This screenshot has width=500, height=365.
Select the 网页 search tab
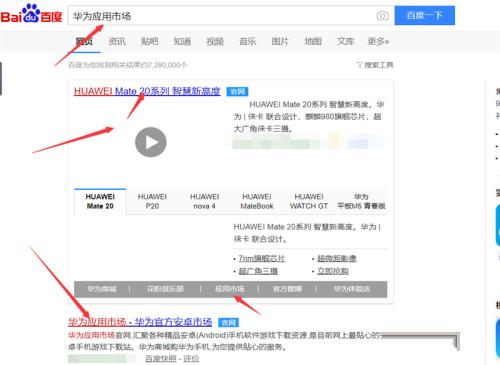click(84, 42)
